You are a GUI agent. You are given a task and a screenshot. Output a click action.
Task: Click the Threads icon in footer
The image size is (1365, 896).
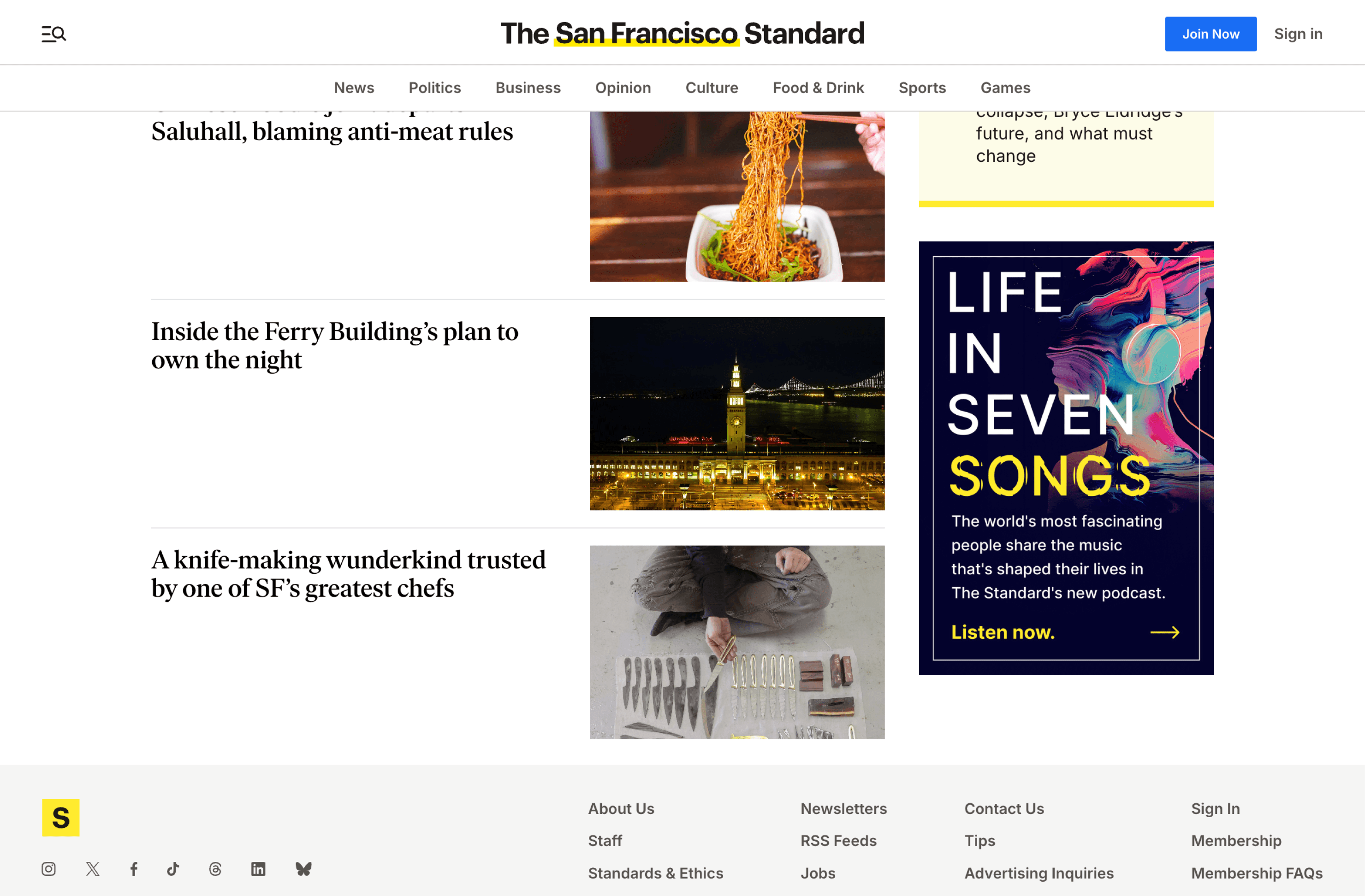[215, 869]
